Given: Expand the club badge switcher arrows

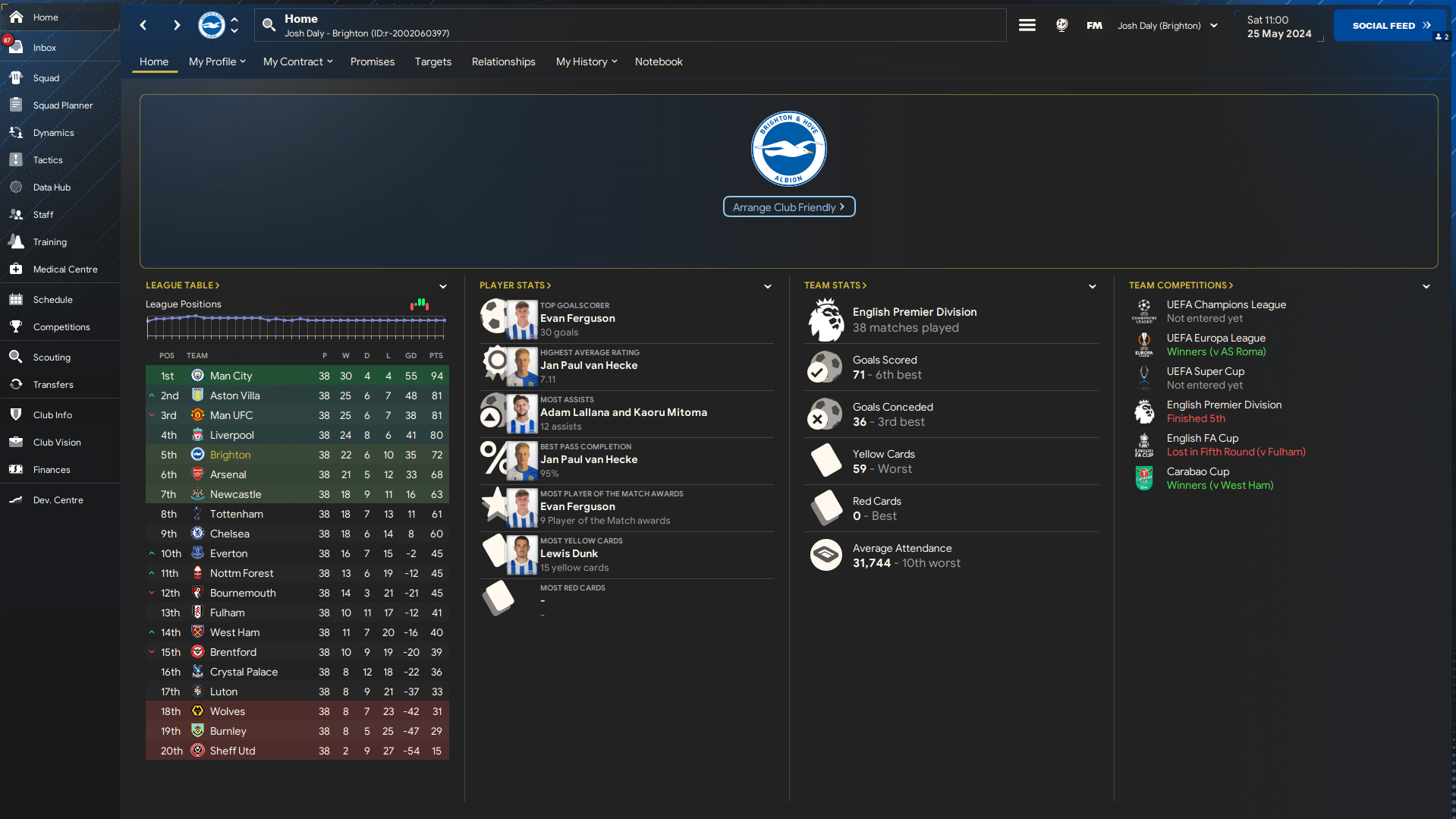Looking at the screenshot, I should 234,25.
